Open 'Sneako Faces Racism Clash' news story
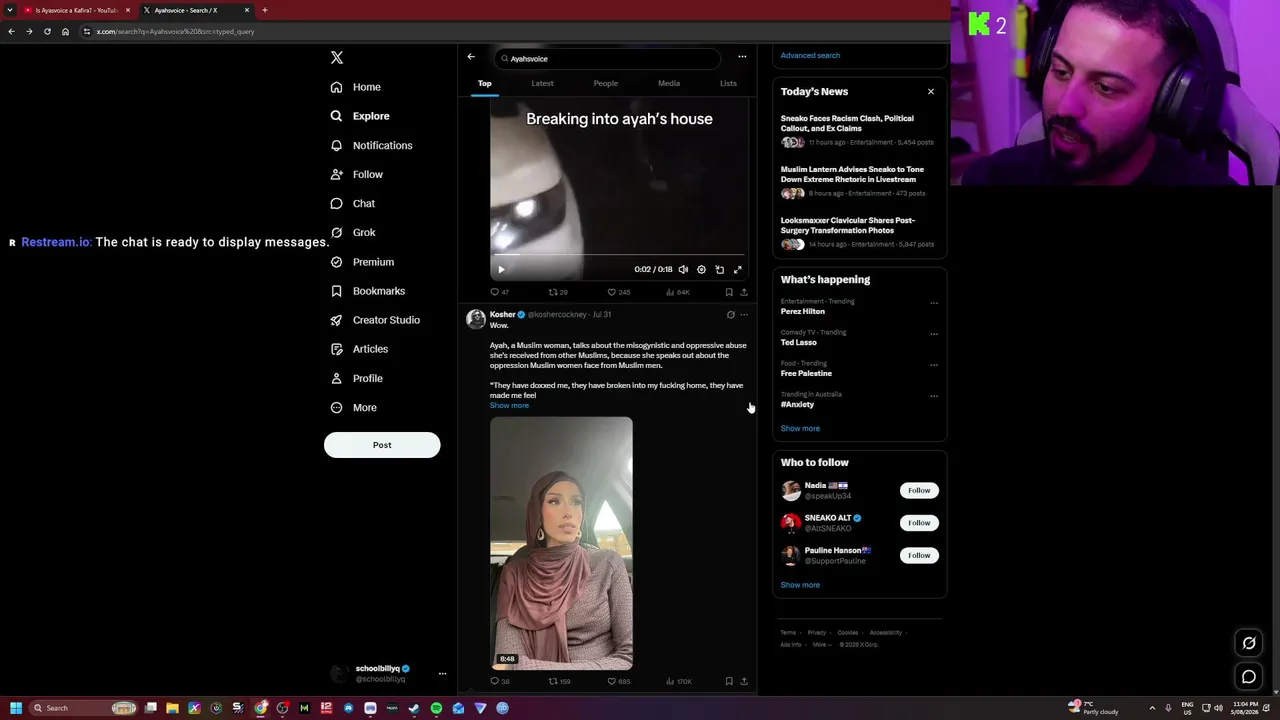Image resolution: width=1280 pixels, height=720 pixels. [x=858, y=131]
